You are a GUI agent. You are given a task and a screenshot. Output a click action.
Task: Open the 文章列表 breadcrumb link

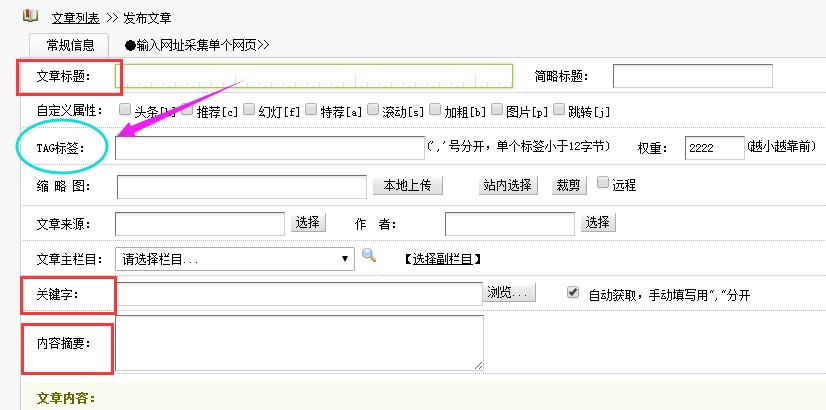click(x=76, y=17)
